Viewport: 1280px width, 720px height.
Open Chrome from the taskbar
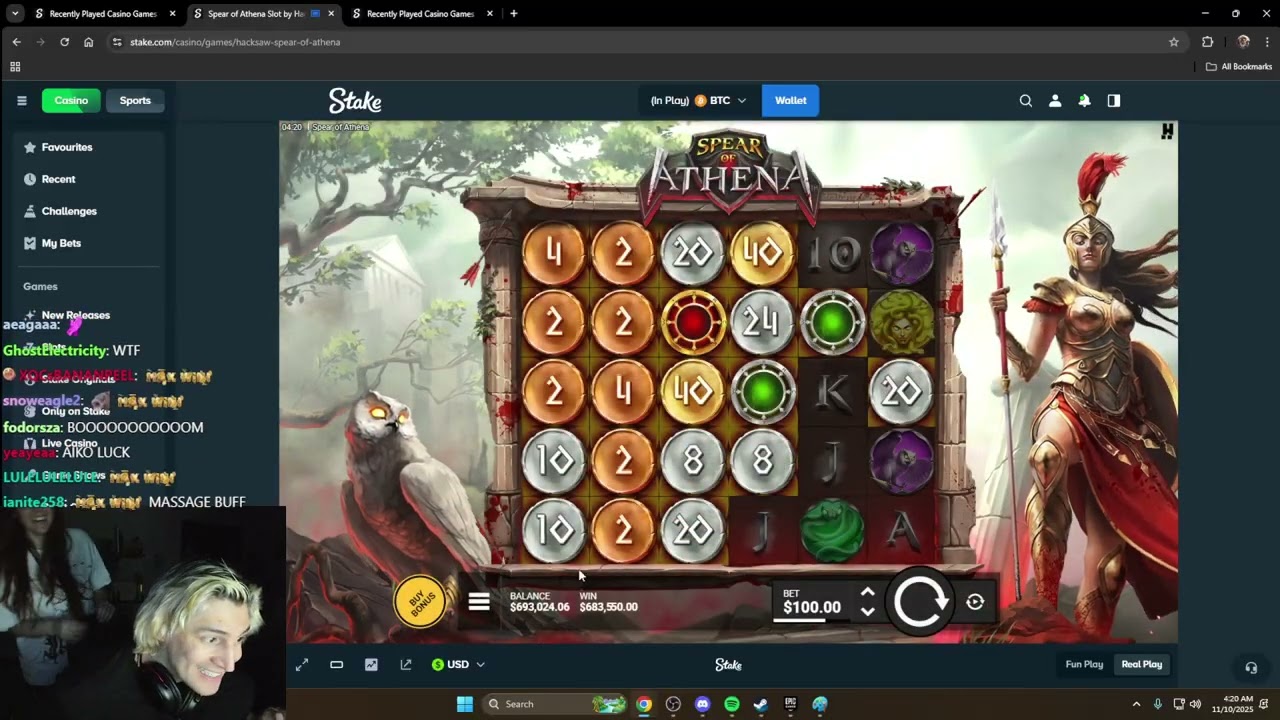pyautogui.click(x=644, y=704)
